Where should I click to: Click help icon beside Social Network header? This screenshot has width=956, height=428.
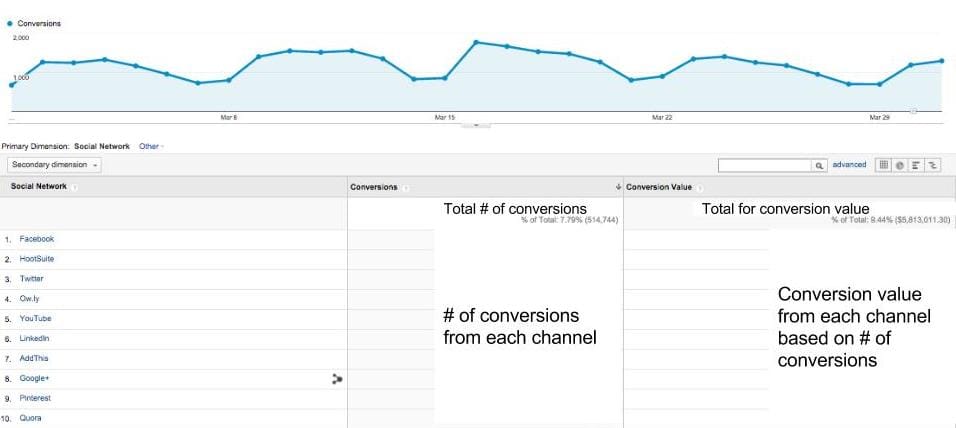74,187
